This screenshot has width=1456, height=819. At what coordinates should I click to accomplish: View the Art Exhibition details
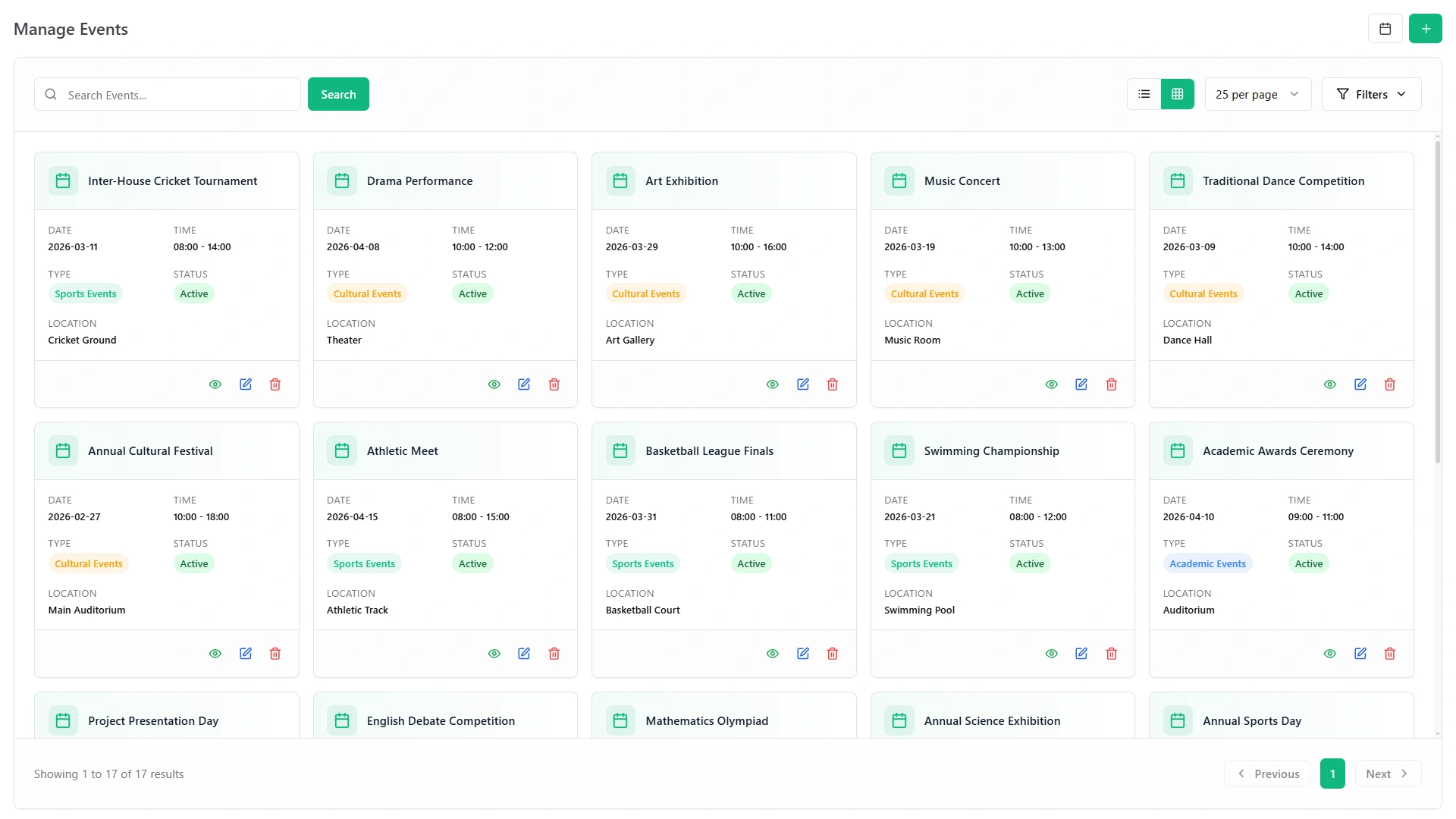(773, 384)
